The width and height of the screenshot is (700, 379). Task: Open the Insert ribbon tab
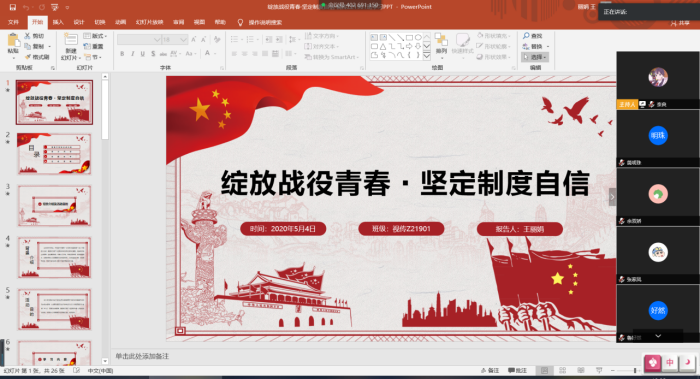pos(58,22)
